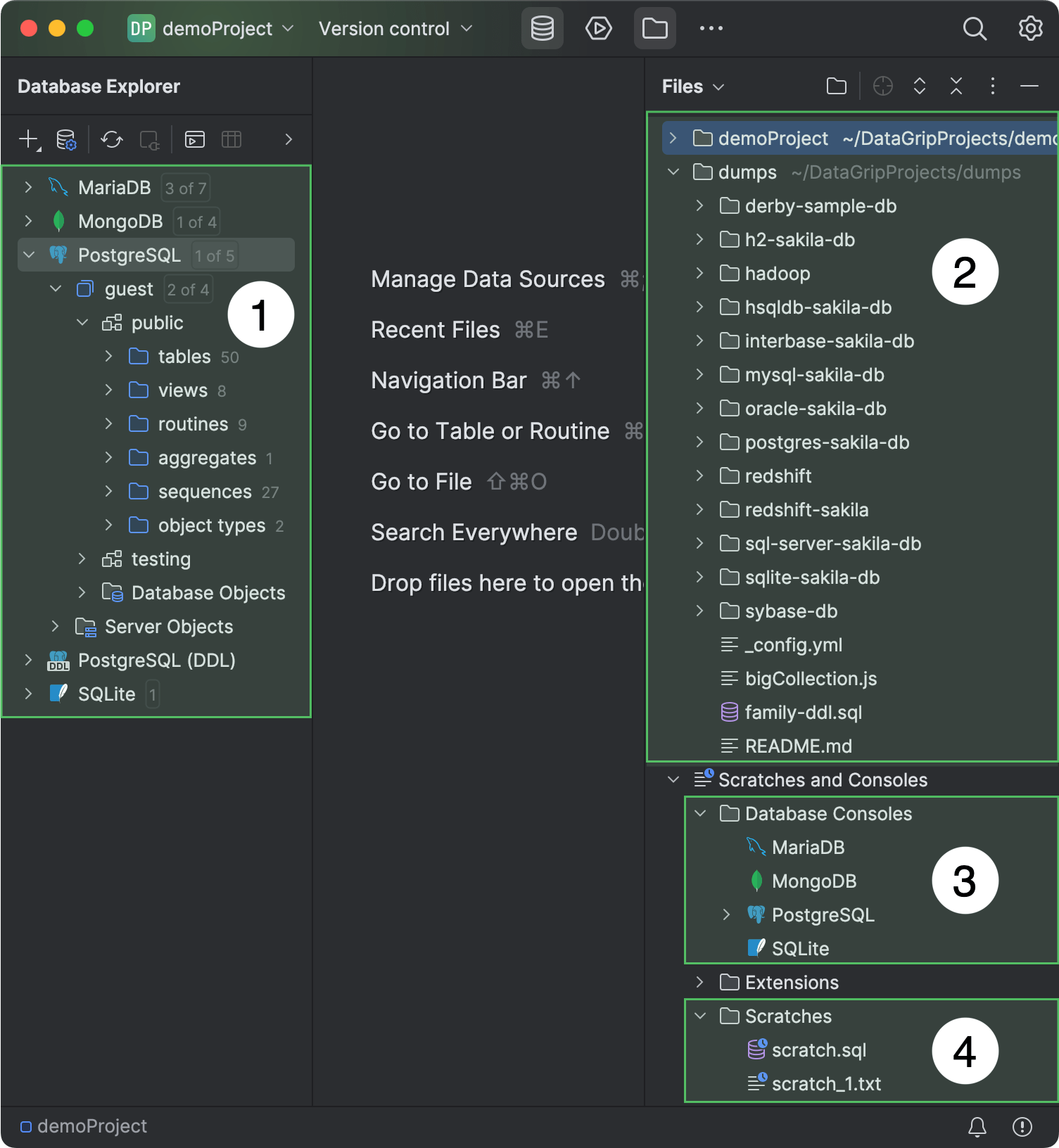Open notifications bell in status bar

pos(977,1127)
